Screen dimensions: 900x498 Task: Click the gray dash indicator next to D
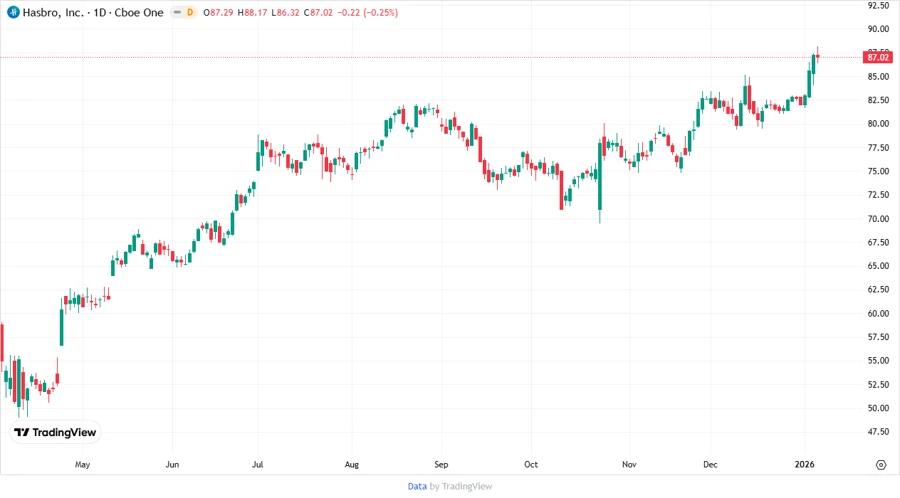pos(177,12)
